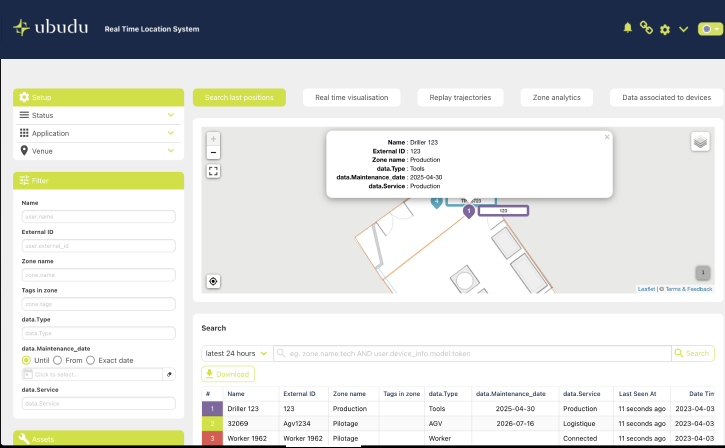Focus the data.Type filter field
Image resolution: width=725 pixels, height=448 pixels.
coord(98,333)
